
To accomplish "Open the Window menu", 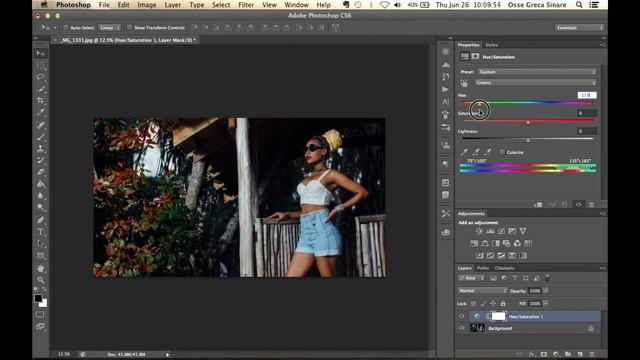I will pyautogui.click(x=296, y=5).
